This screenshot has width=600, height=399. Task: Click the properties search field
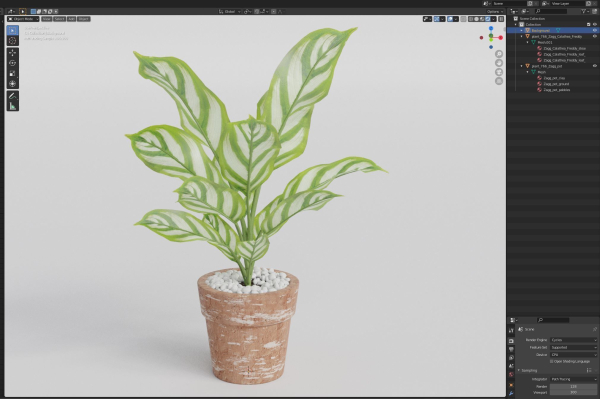[x=553, y=320]
